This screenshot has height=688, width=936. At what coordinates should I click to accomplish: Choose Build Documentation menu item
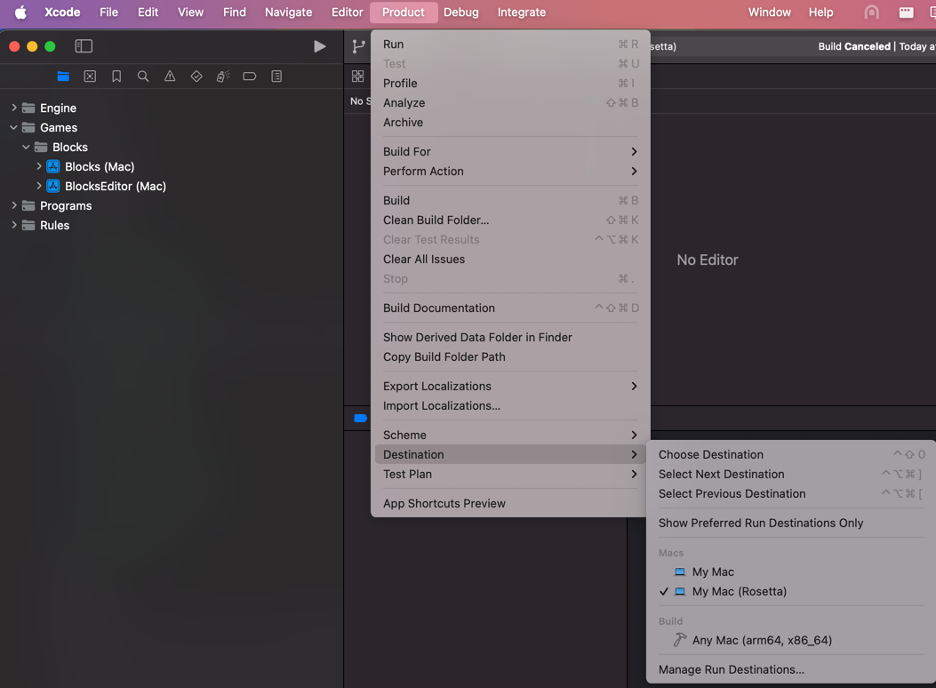pyautogui.click(x=510, y=308)
